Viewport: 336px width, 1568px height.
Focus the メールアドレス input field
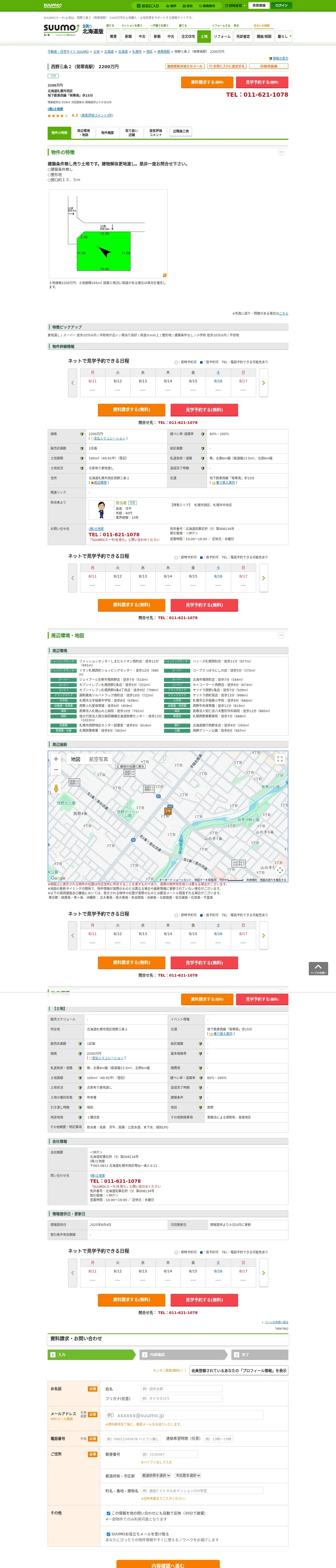coord(184,1415)
